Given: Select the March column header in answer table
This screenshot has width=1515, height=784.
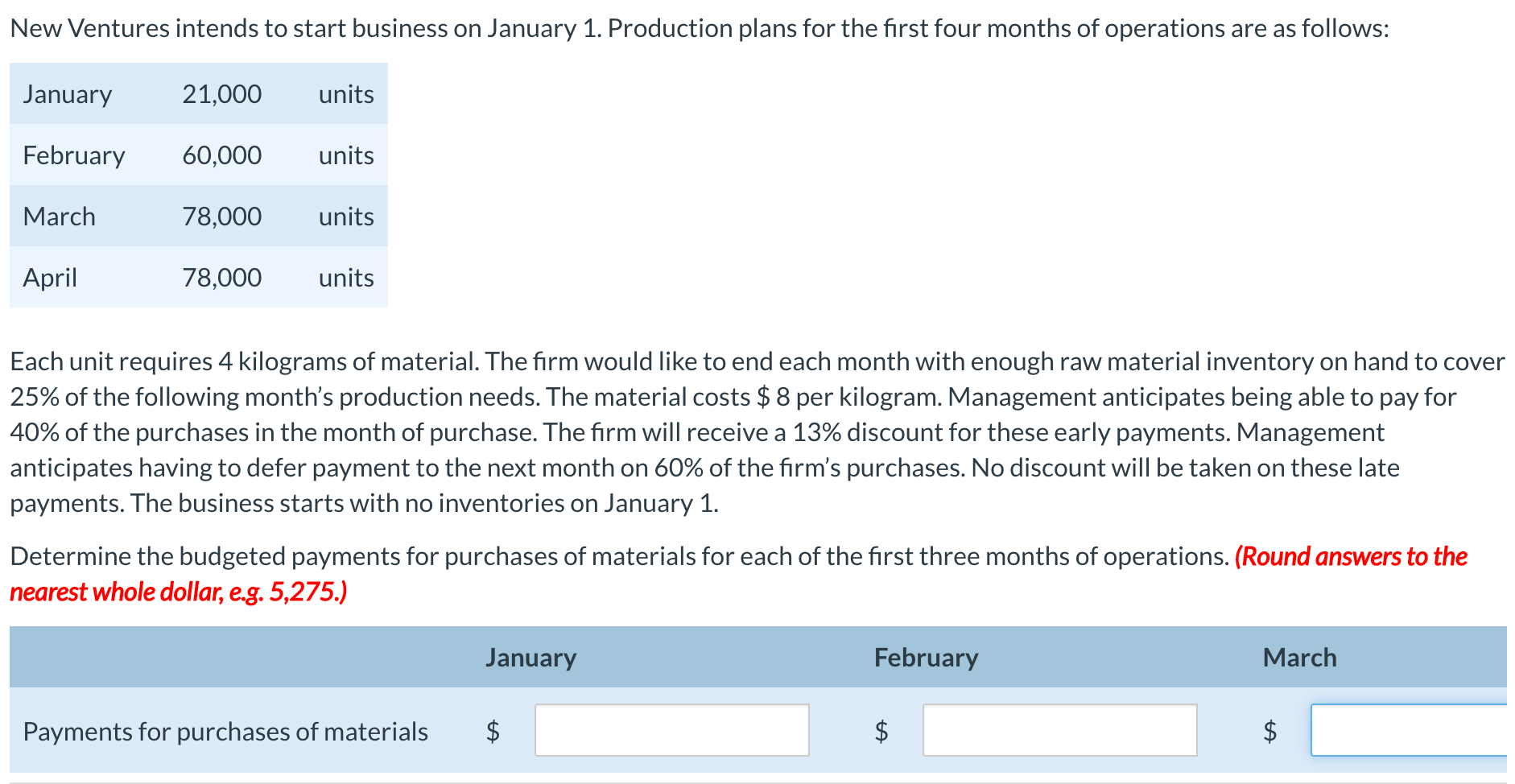Looking at the screenshot, I should (x=1299, y=658).
